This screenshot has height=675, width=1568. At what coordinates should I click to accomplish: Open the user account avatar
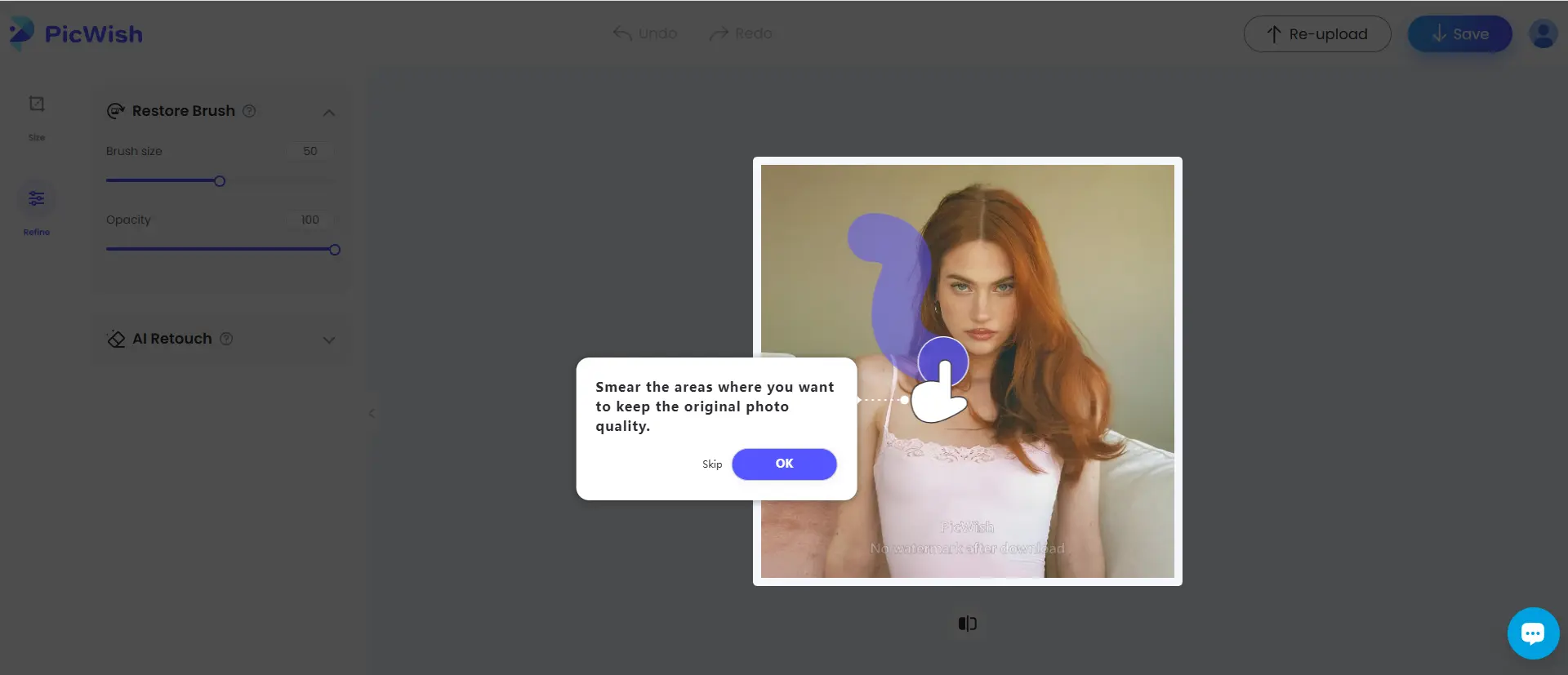click(x=1543, y=34)
